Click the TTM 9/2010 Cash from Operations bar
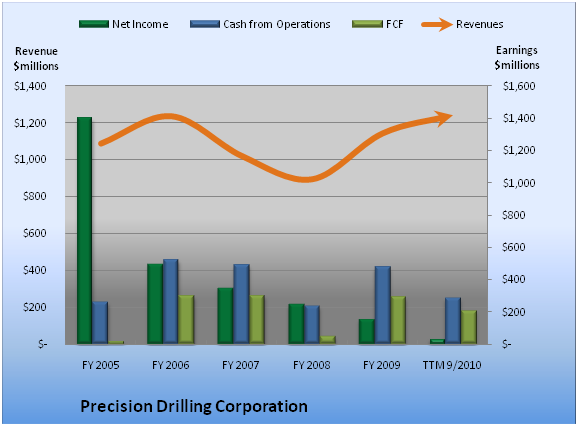This screenshot has width=578, height=426. tap(453, 321)
